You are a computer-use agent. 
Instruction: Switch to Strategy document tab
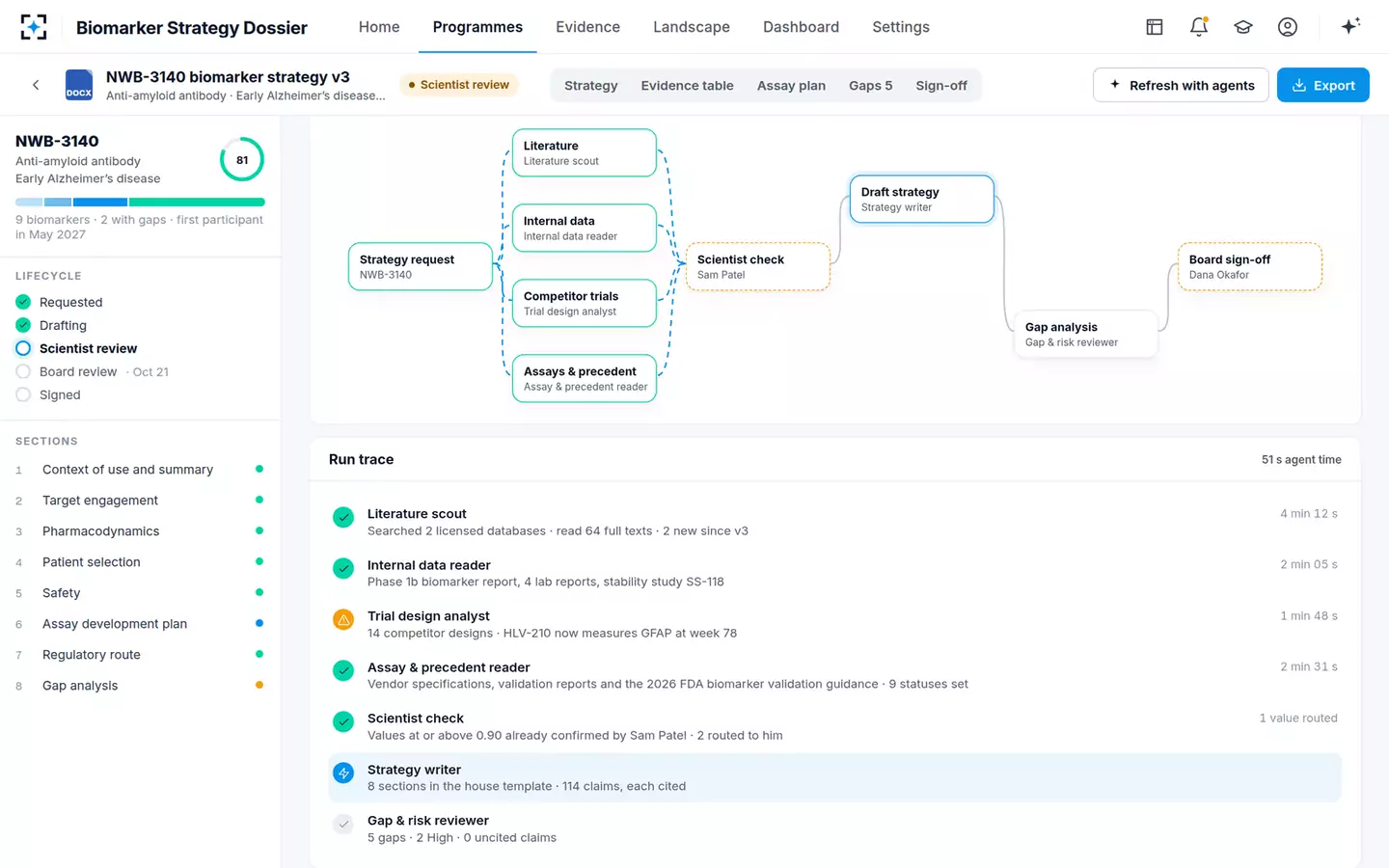coord(591,86)
